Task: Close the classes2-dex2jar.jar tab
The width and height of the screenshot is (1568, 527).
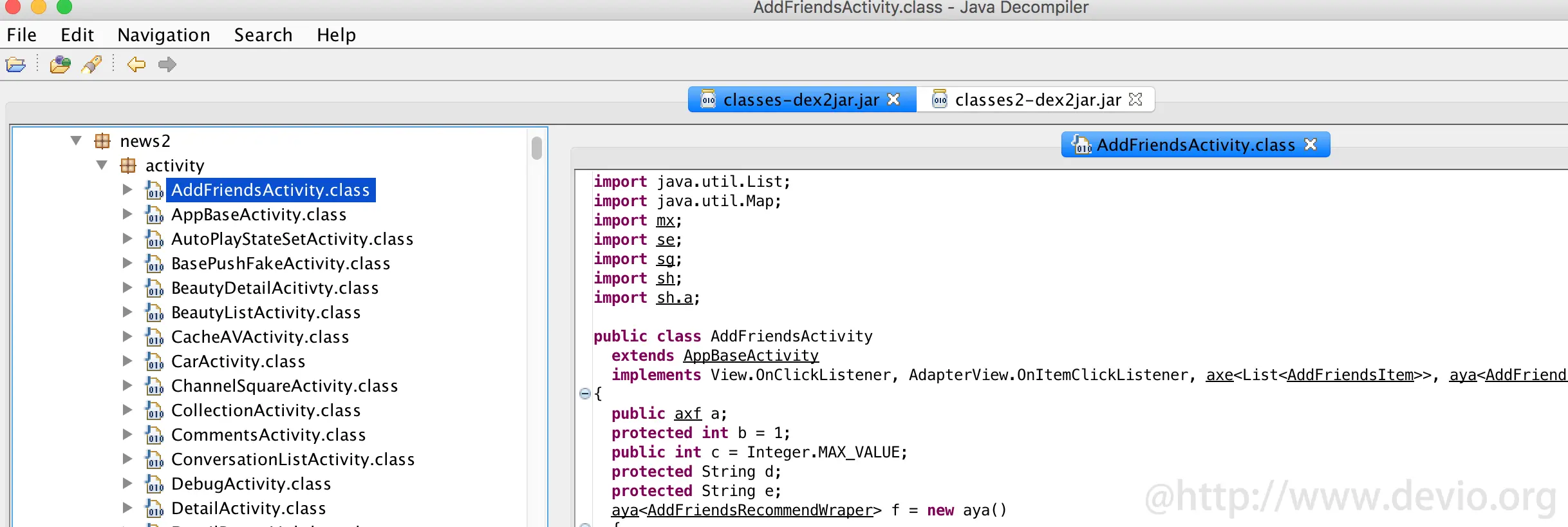Action: tap(1135, 99)
